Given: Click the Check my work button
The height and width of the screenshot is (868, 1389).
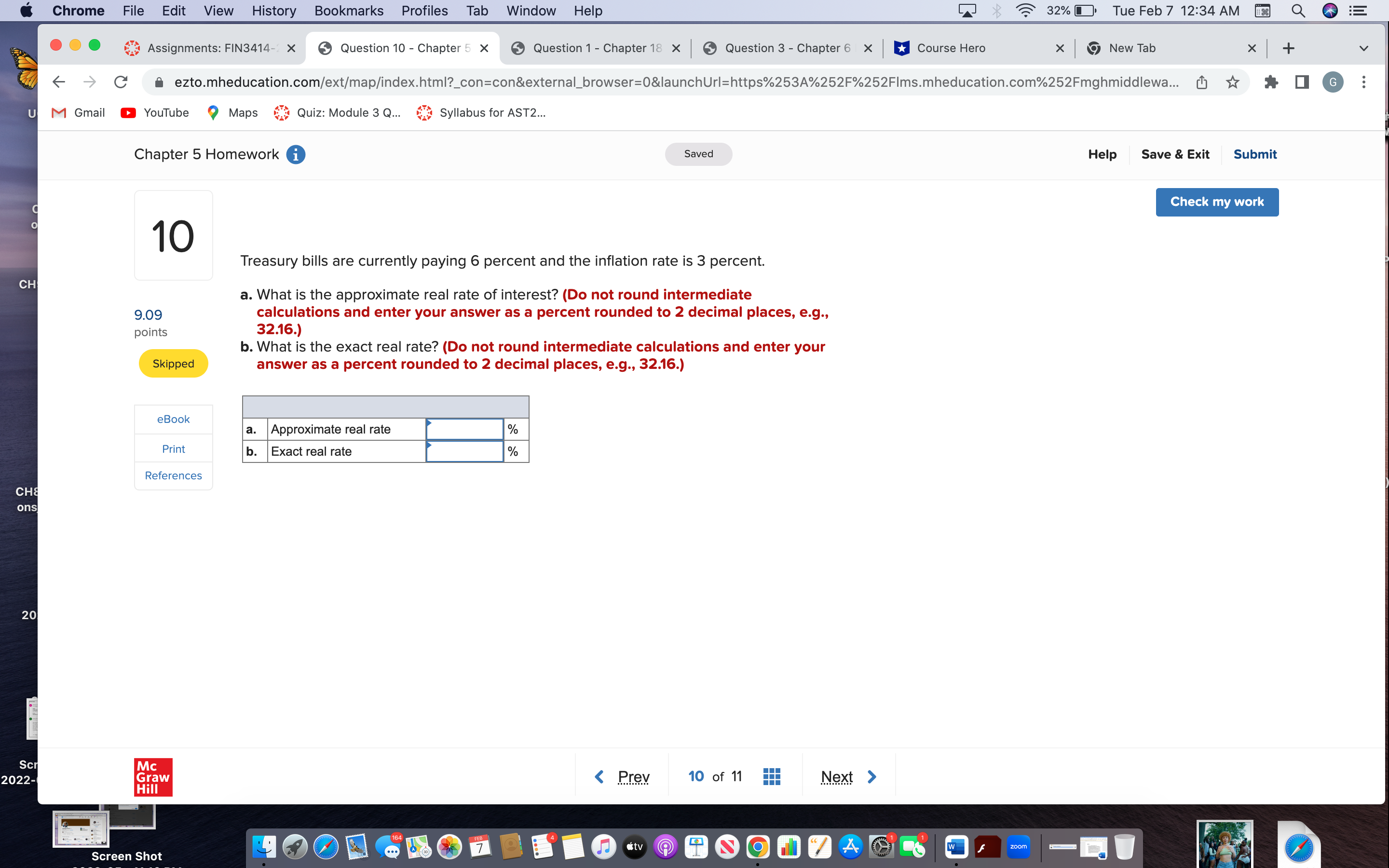Looking at the screenshot, I should [x=1217, y=202].
